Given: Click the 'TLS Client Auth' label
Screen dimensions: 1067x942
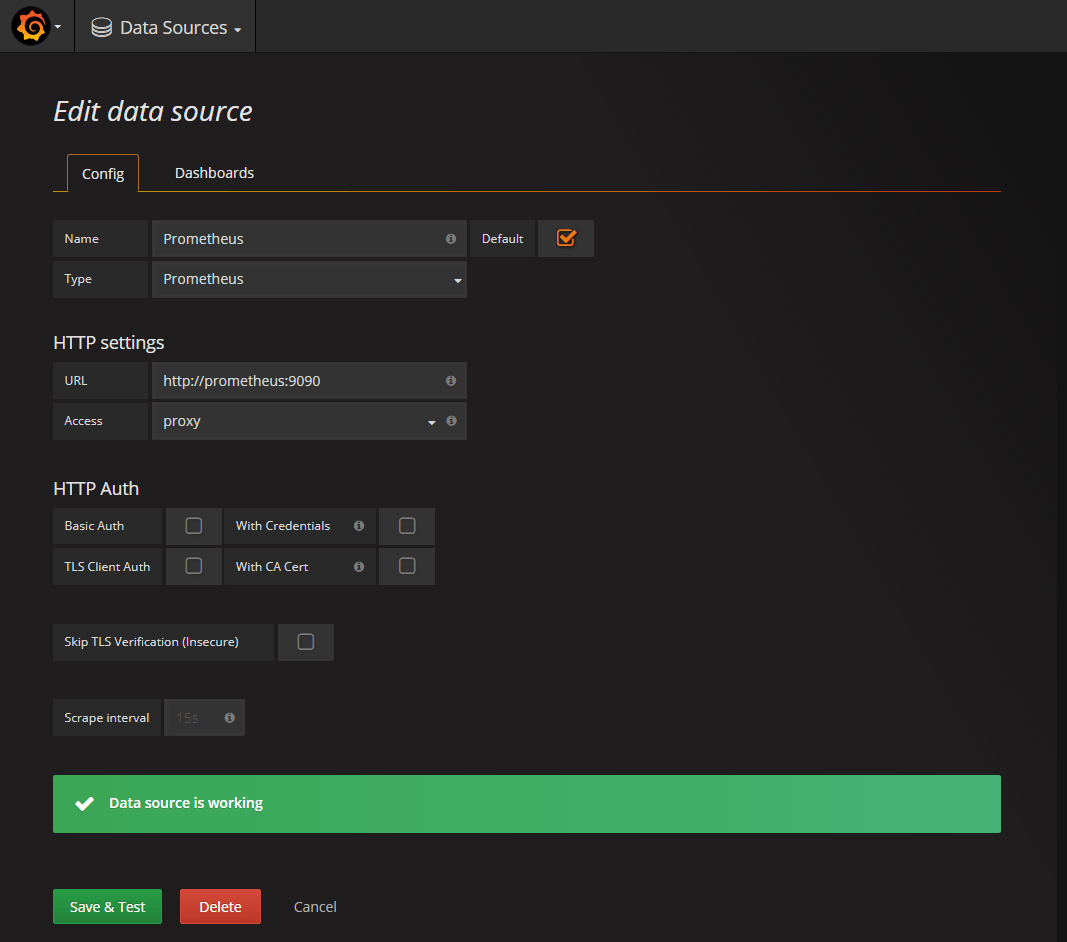Looking at the screenshot, I should (107, 566).
